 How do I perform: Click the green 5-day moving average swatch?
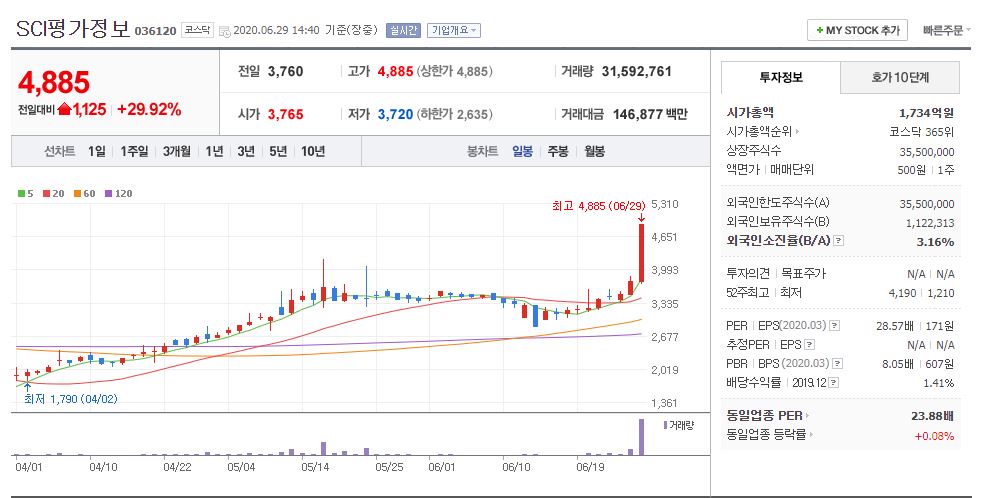[x=21, y=193]
